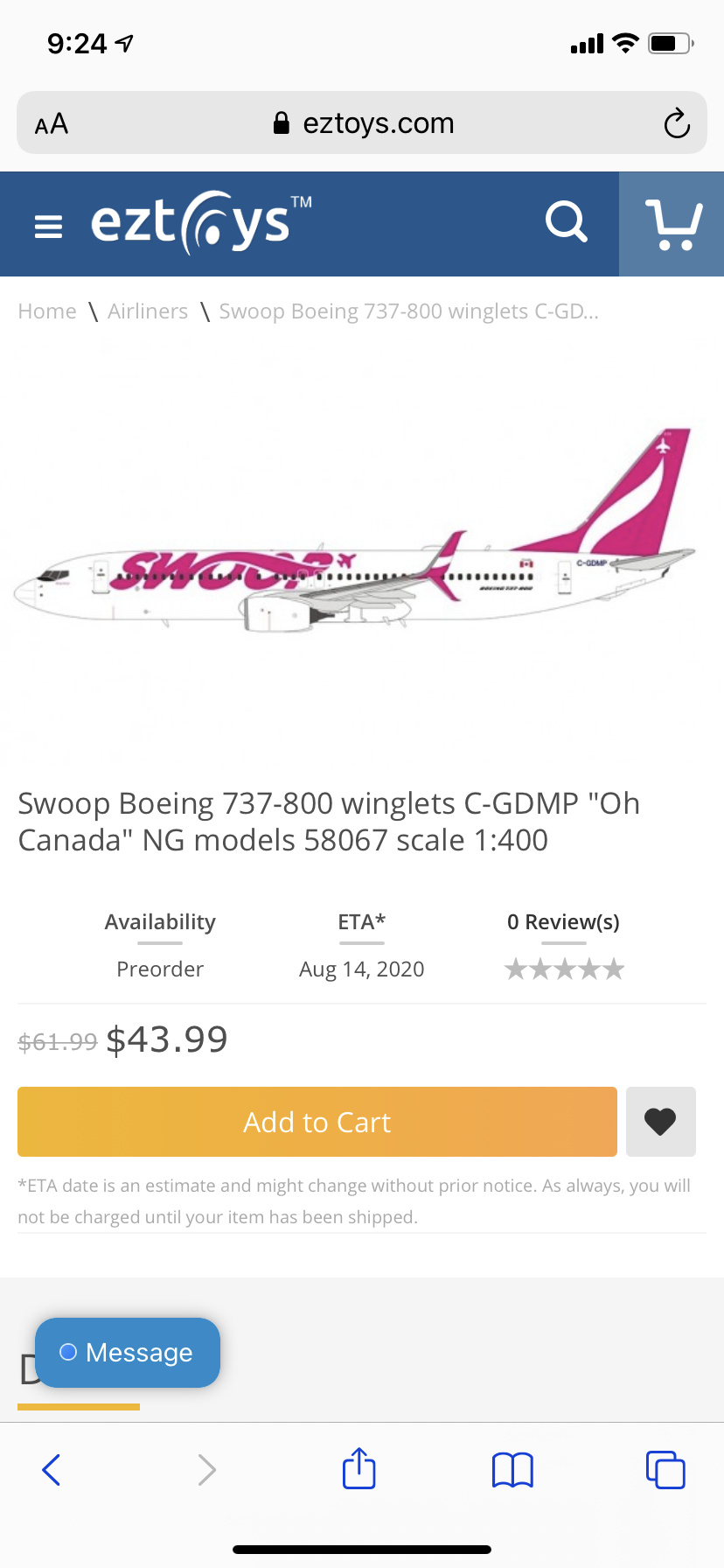724x1568 pixels.
Task: Show open Safari tabs
Action: tap(665, 1470)
